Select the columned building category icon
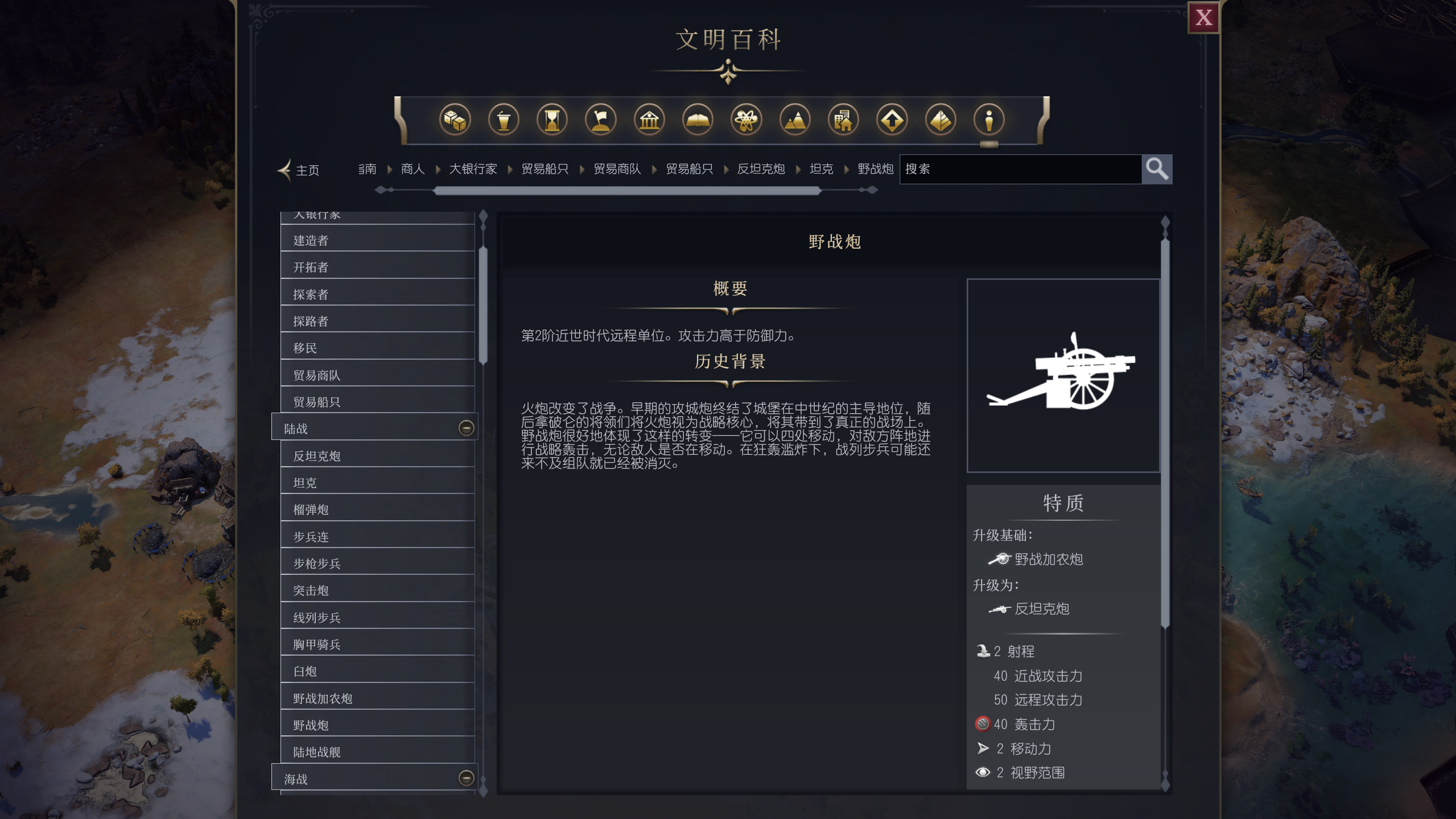Image resolution: width=1456 pixels, height=819 pixels. pyautogui.click(x=649, y=120)
